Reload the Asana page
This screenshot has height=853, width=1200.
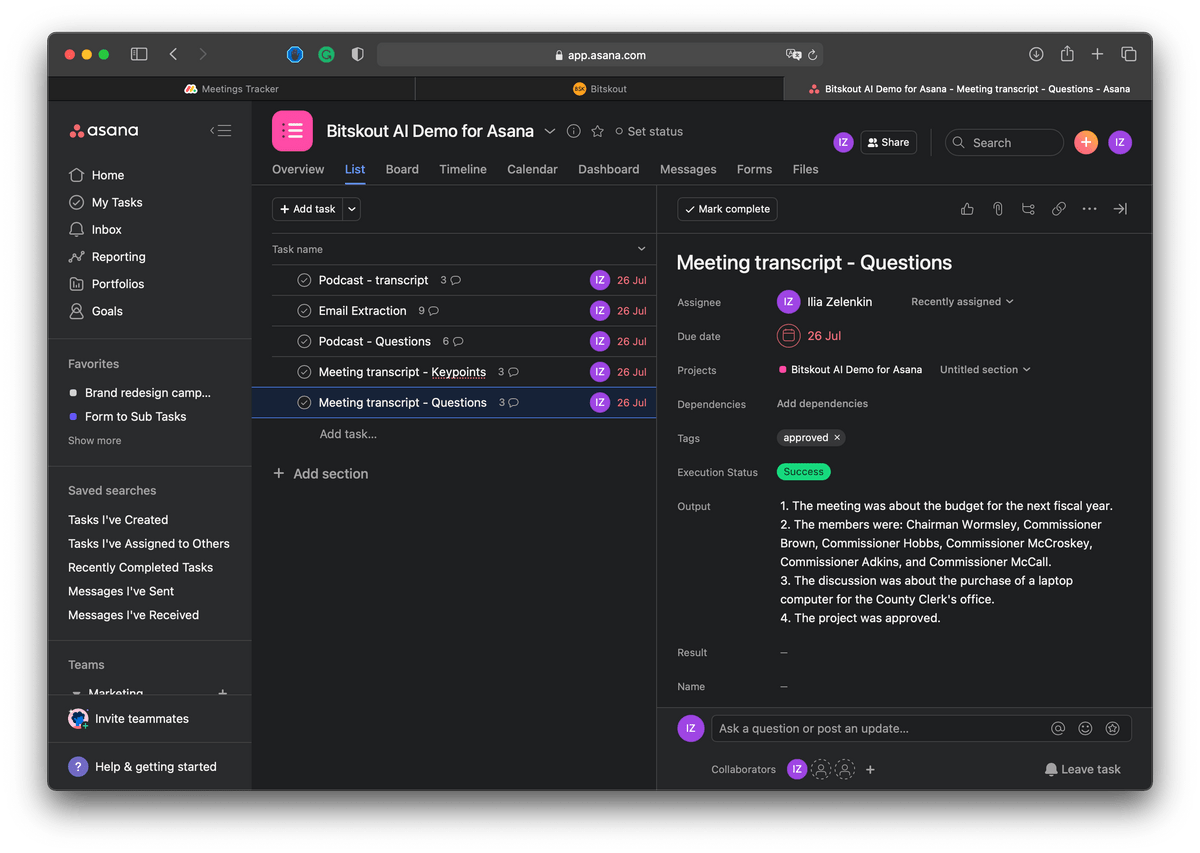click(813, 55)
